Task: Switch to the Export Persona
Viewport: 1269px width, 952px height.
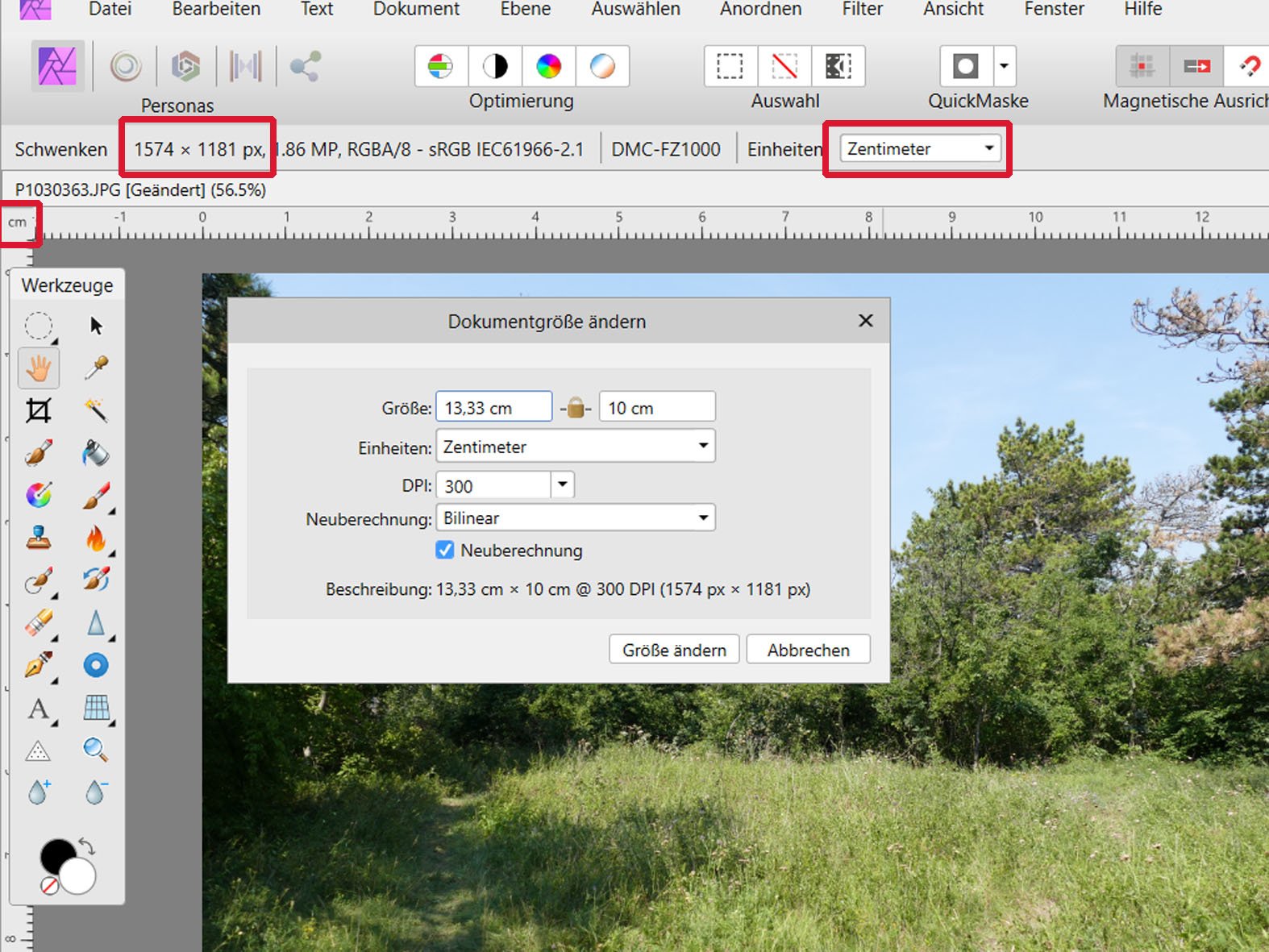Action: click(306, 66)
